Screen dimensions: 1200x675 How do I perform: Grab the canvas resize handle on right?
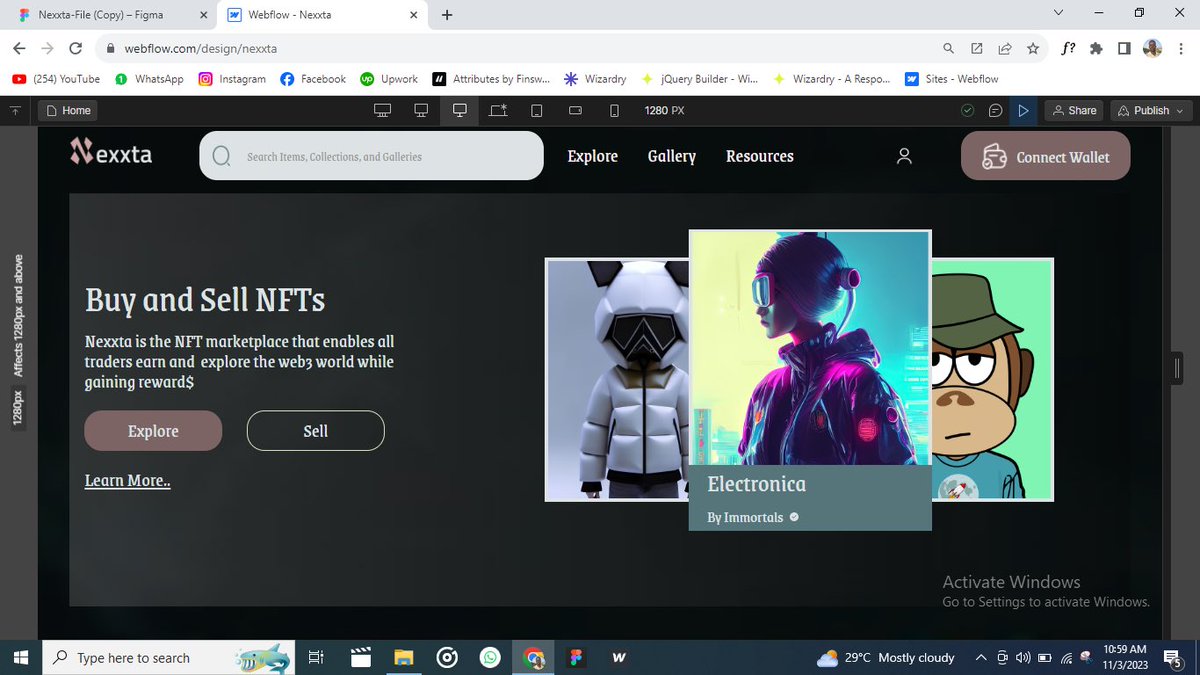1179,369
